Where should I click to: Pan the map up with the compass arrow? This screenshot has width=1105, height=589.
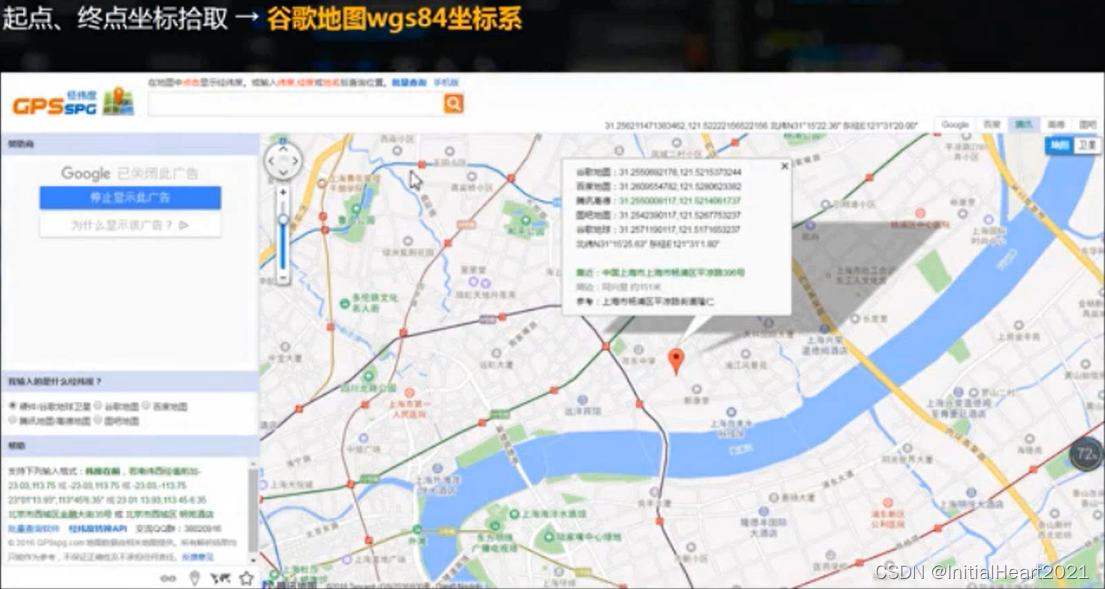pyautogui.click(x=283, y=149)
